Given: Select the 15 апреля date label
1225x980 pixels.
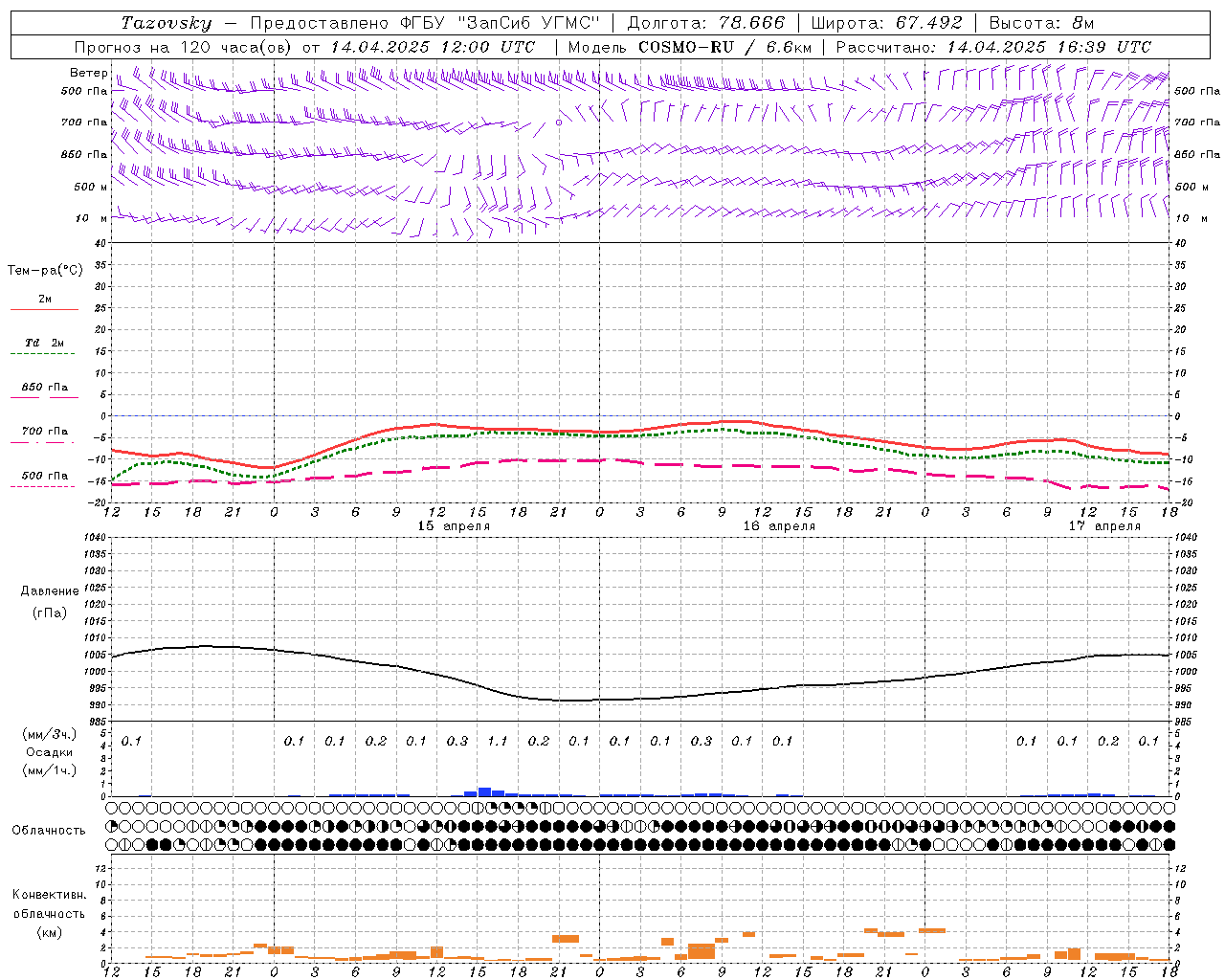Looking at the screenshot, I should pyautogui.click(x=454, y=526).
